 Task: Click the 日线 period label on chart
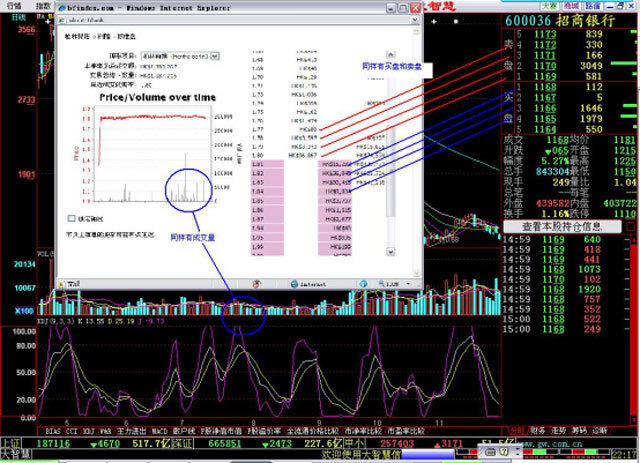tap(18, 17)
